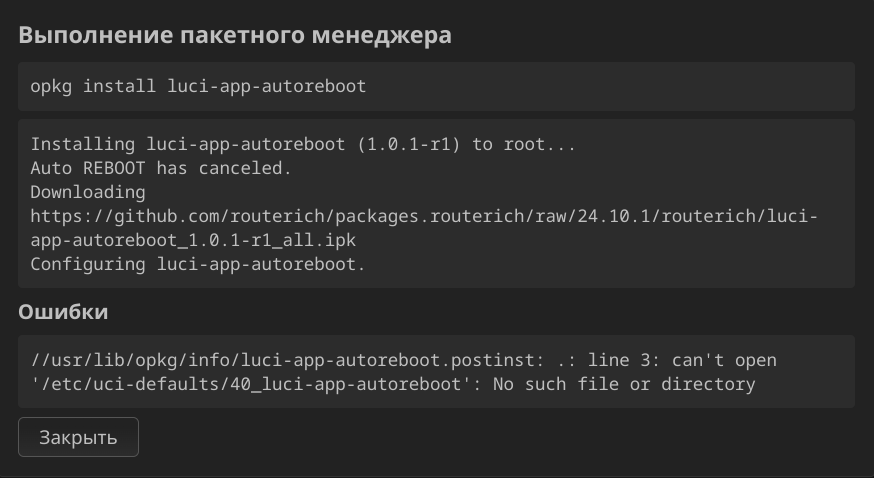Click the word REBOOT in output
The width and height of the screenshot is (874, 478).
pos(114,168)
